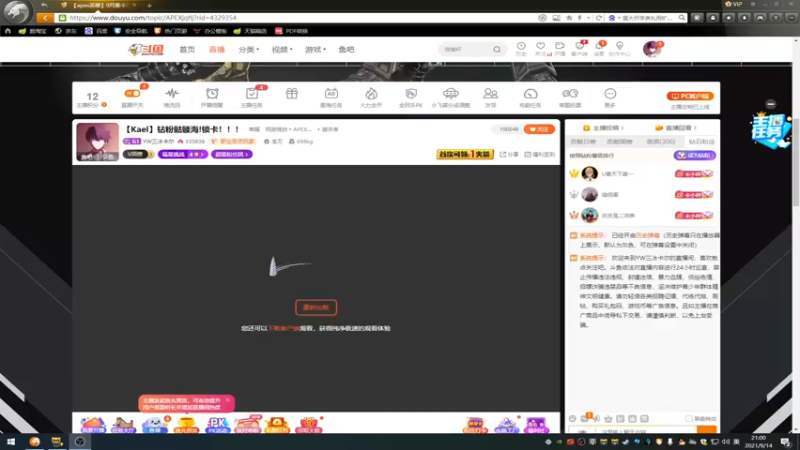Viewport: 800px width, 450px height.
Task: Select the Home tab in Douyu navigation
Action: coord(187,49)
